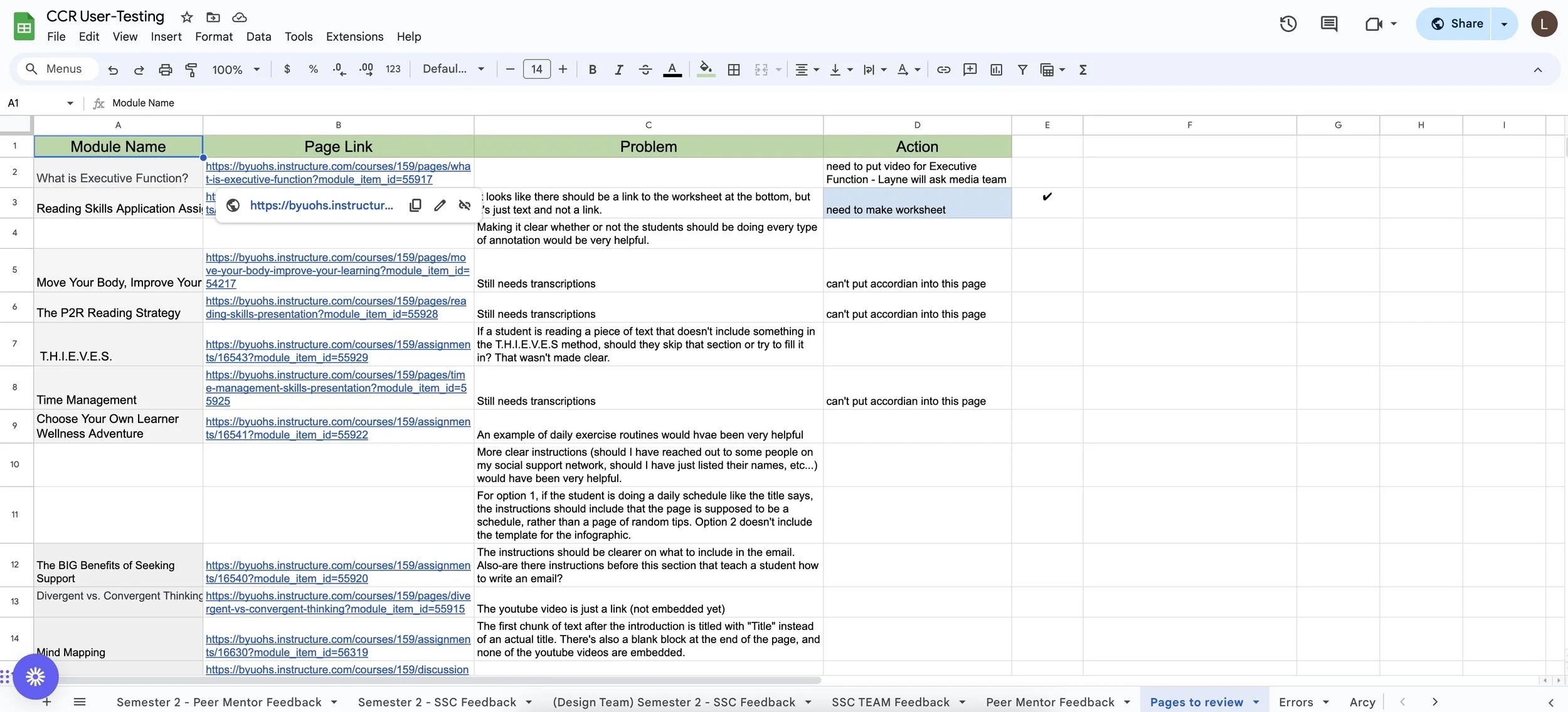
Task: Copy link in the hover card
Action: 415,205
